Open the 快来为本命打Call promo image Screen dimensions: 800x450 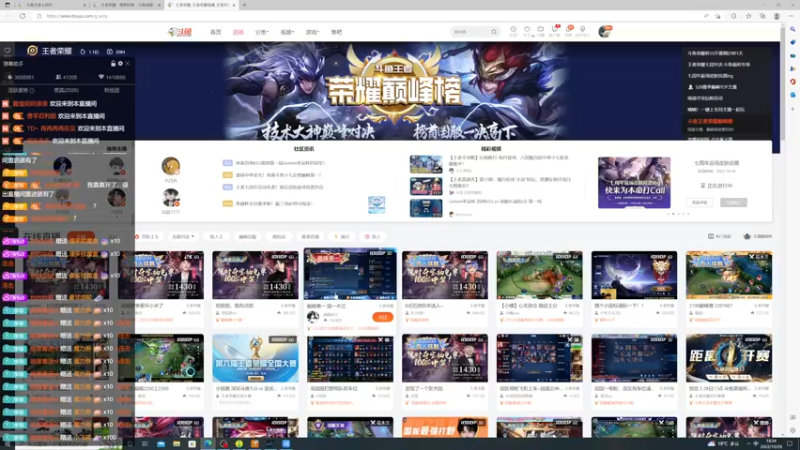[x=634, y=183]
